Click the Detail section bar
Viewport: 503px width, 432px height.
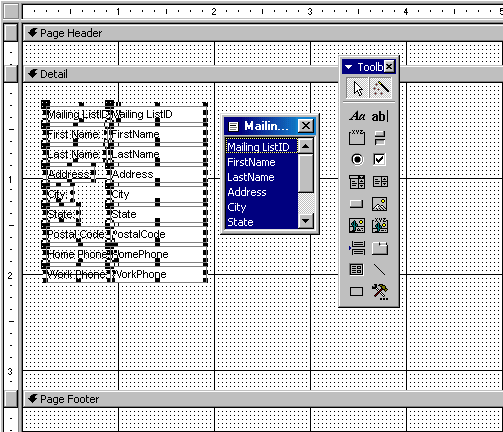[182, 74]
